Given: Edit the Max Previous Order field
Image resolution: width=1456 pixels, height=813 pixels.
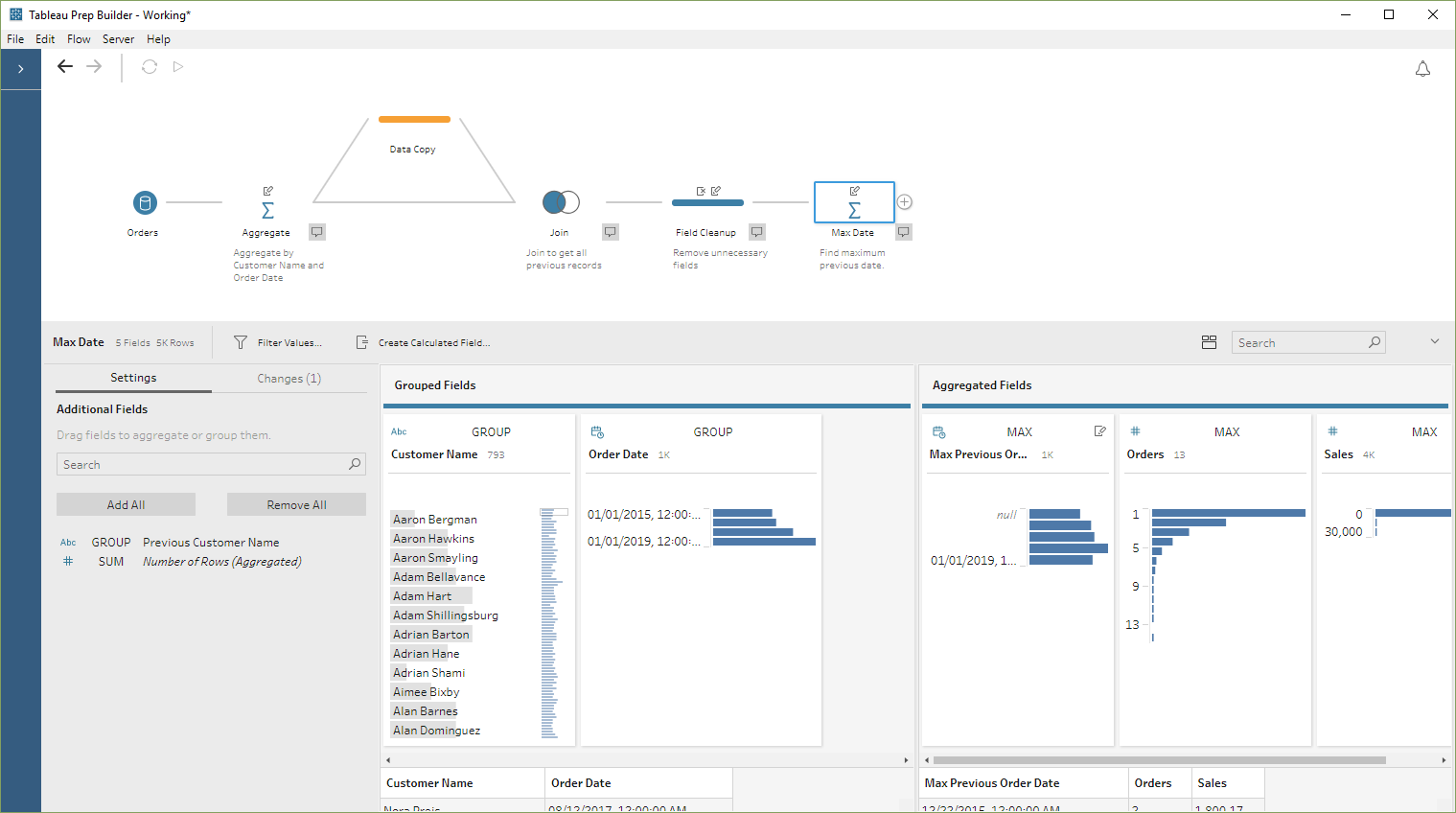Looking at the screenshot, I should 1099,431.
